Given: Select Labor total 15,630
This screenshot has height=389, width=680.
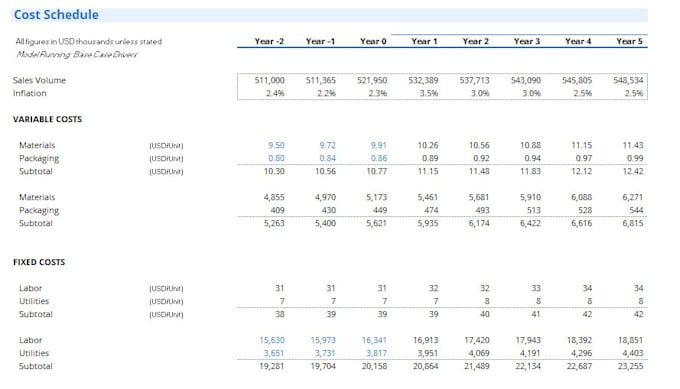Looking at the screenshot, I should click(x=272, y=340).
